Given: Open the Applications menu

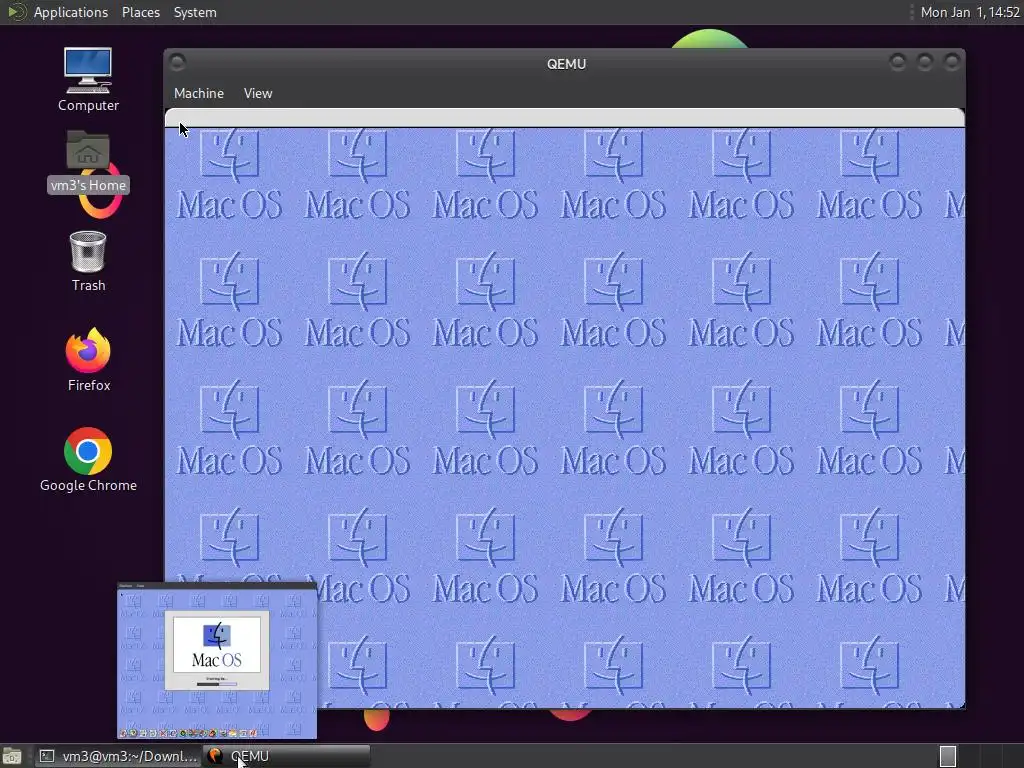Looking at the screenshot, I should pos(71,12).
